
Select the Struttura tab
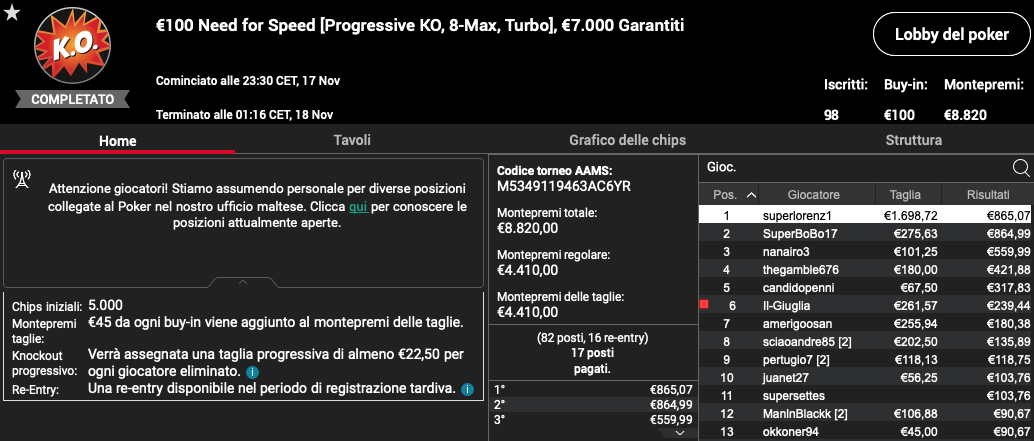913,140
